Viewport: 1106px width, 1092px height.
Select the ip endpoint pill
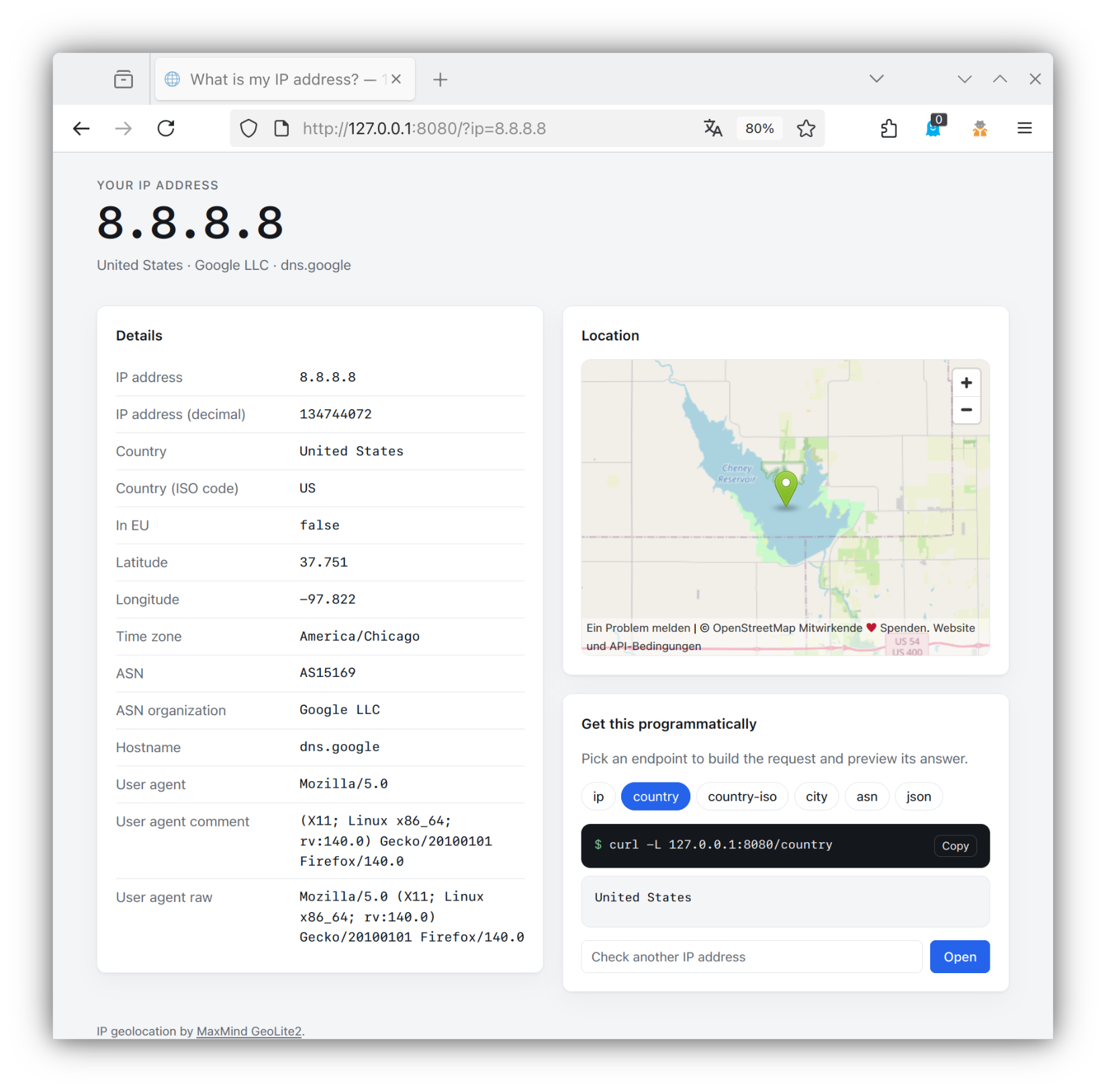pos(598,797)
